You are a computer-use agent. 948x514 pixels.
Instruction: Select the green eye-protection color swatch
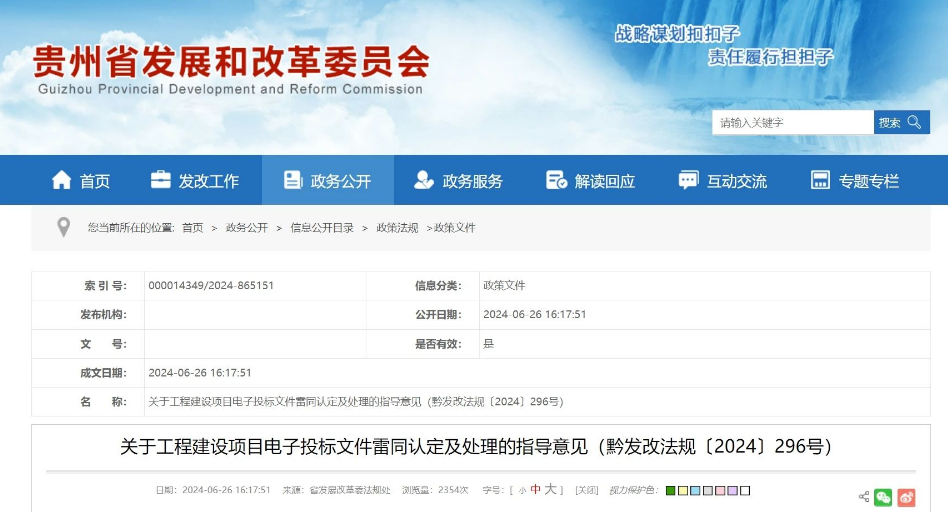click(x=670, y=491)
